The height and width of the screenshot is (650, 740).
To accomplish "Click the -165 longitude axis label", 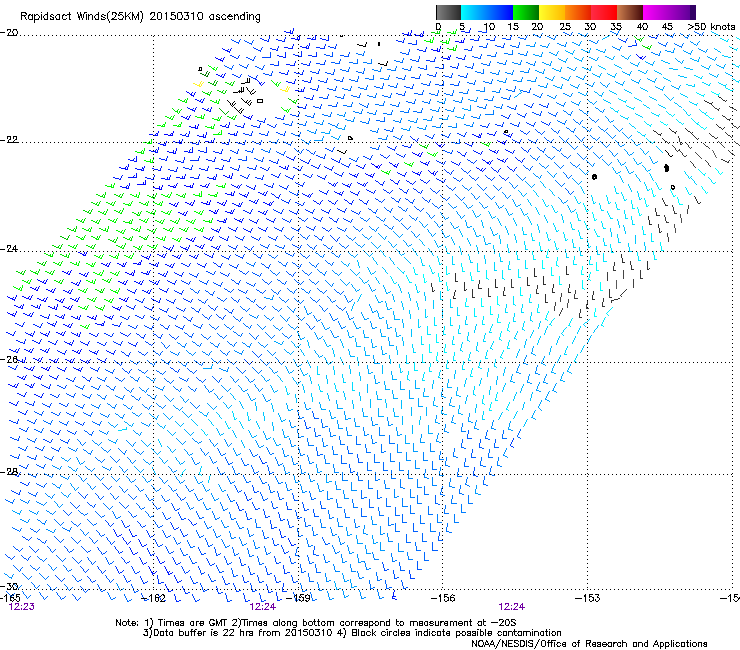I will [11, 598].
